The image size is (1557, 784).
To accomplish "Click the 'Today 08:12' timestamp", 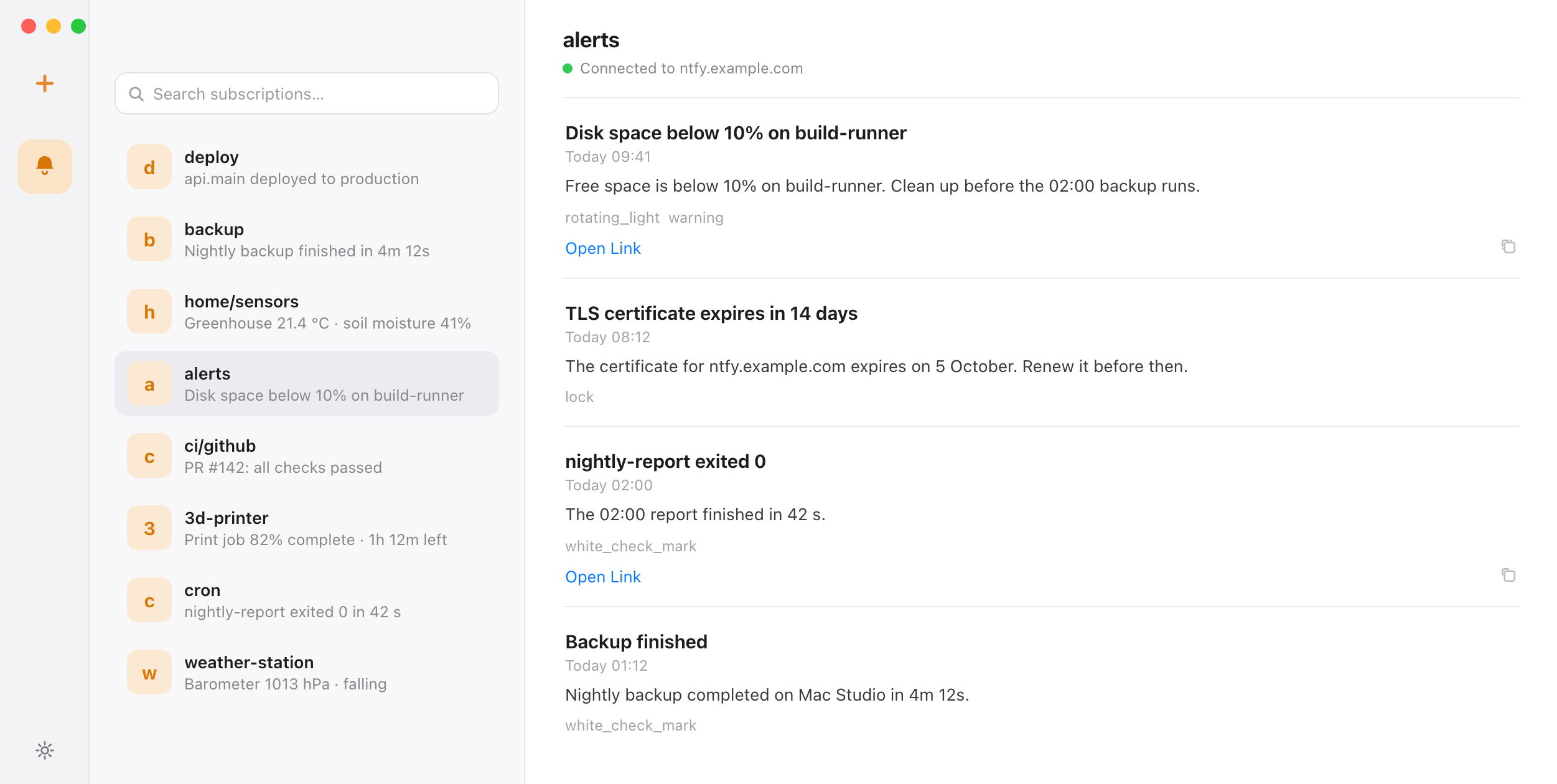I will pos(607,337).
